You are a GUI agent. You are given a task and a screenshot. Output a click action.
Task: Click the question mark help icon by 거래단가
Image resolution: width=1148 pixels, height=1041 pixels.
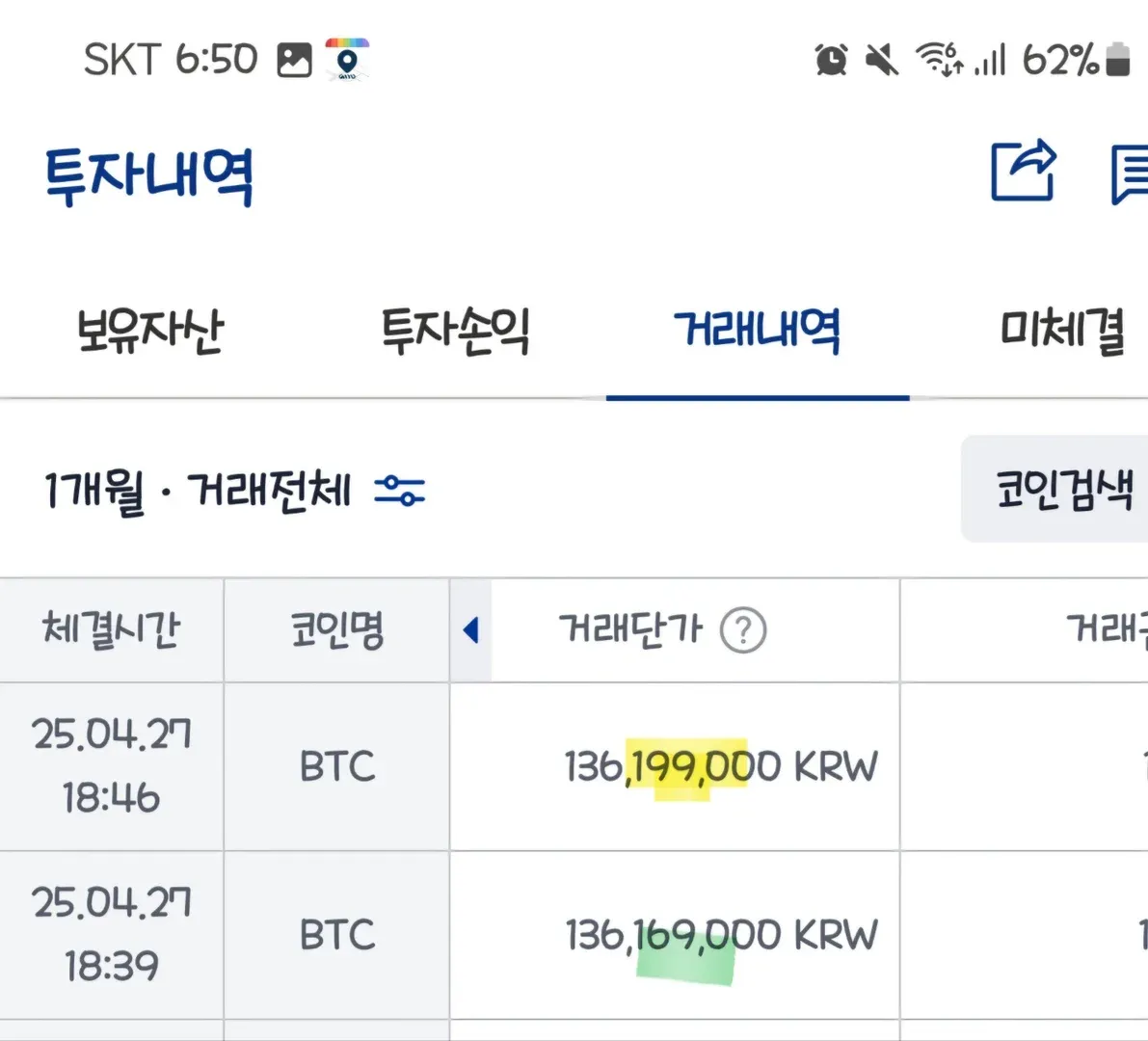tap(743, 631)
